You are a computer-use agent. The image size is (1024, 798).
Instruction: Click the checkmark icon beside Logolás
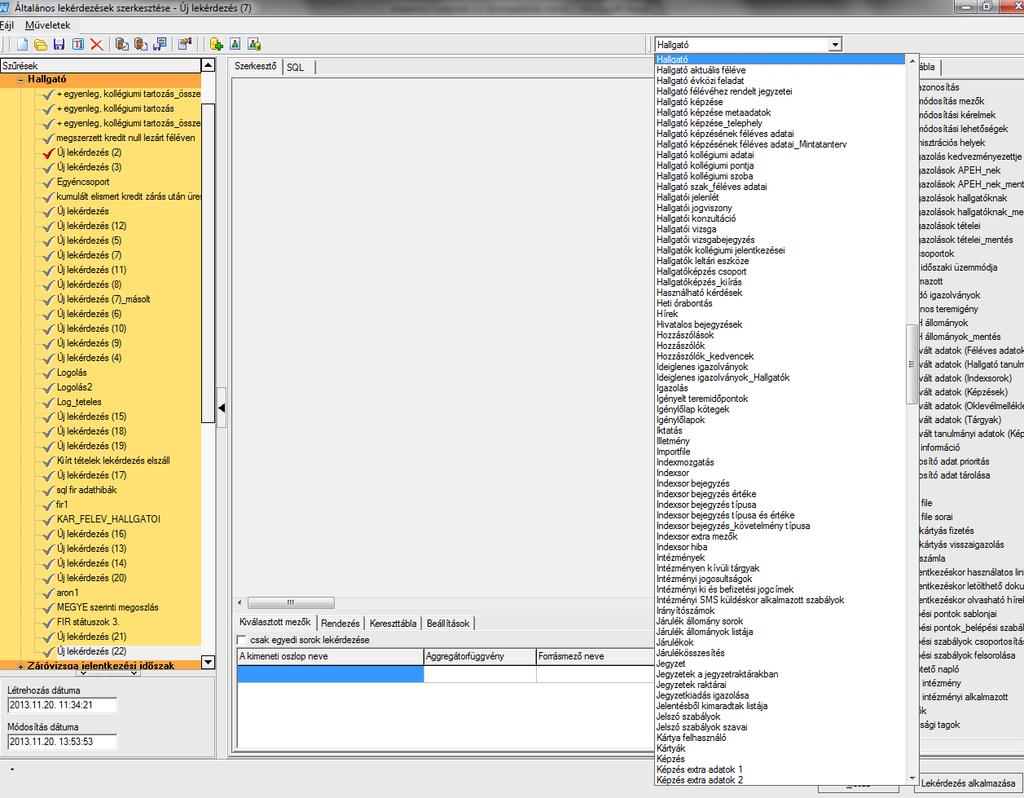[48, 374]
